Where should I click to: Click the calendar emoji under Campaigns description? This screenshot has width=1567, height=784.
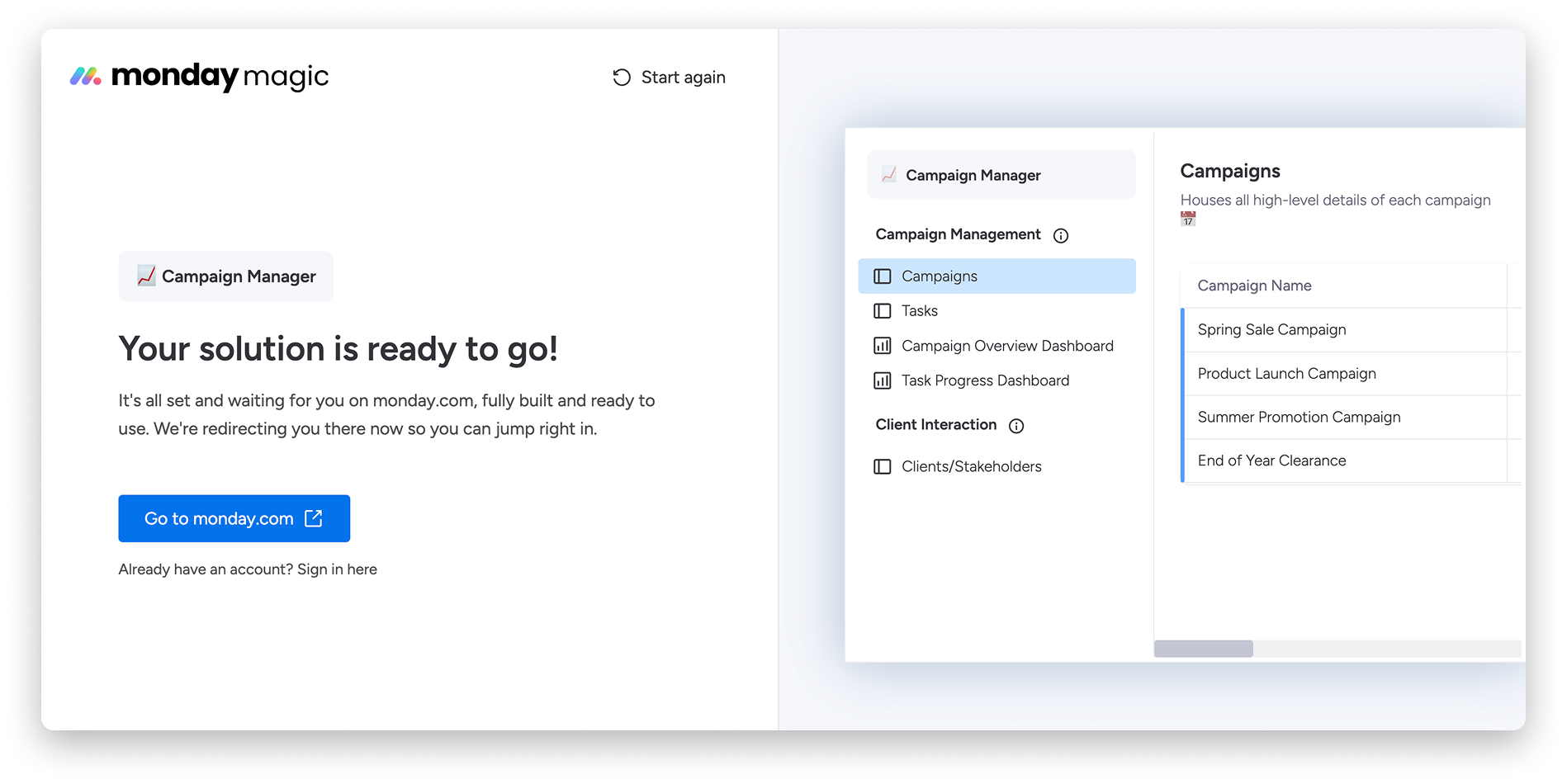pyautogui.click(x=1188, y=219)
